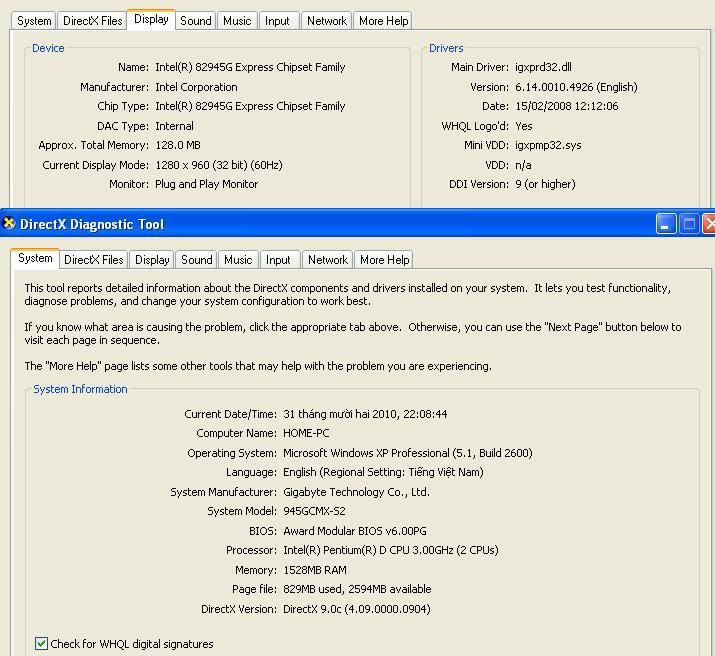Open DirectX Files tab in upper window

pos(92,21)
